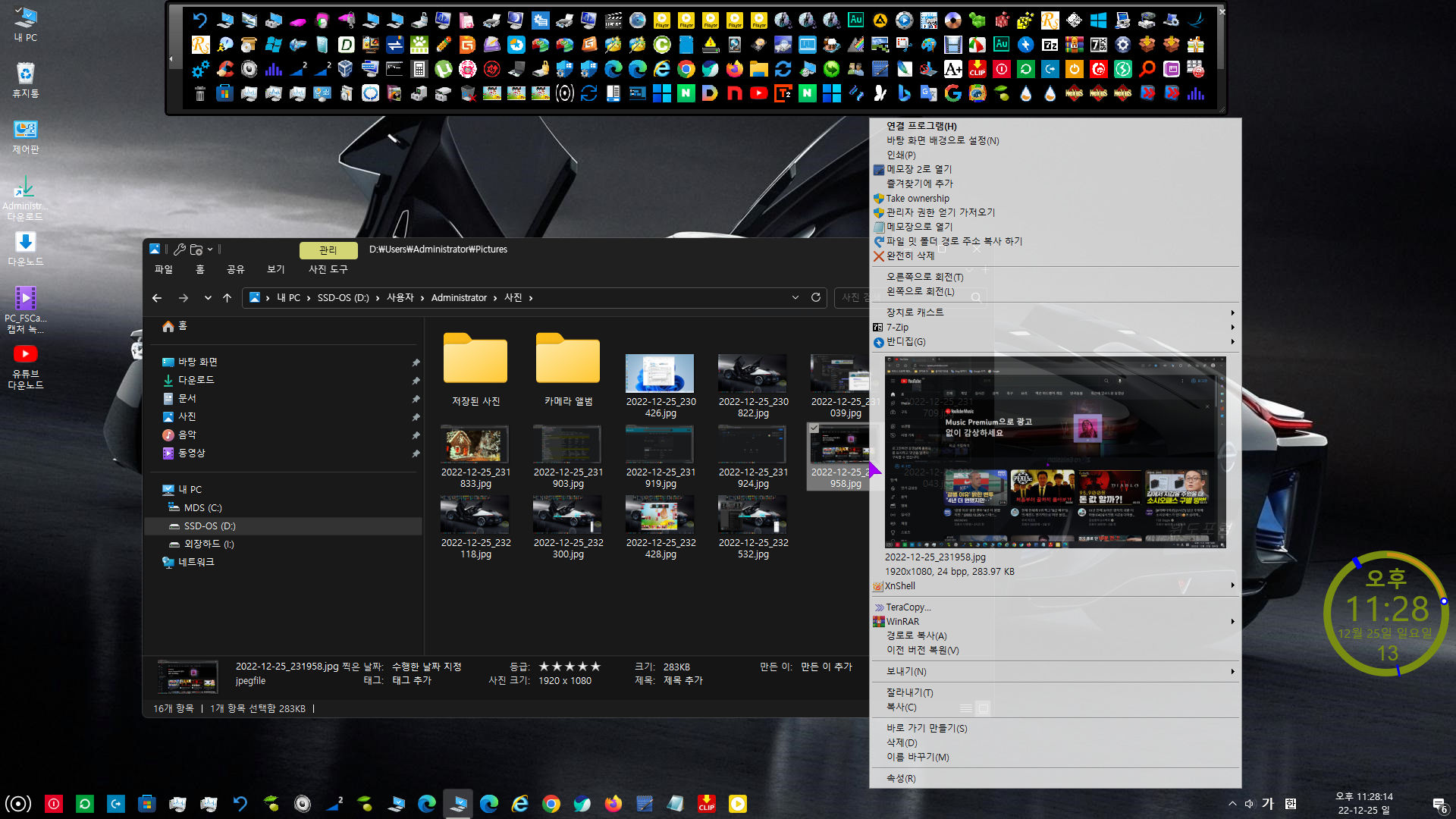Viewport: 1456px width, 819px height.
Task: Open the YouTube icon in the dock
Action: coord(759,93)
